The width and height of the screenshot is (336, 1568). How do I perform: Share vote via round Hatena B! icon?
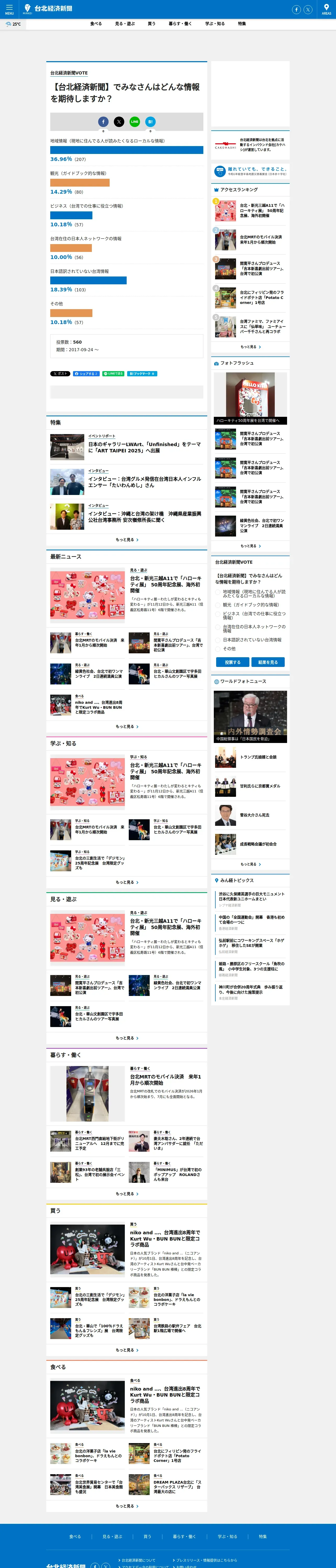click(151, 122)
